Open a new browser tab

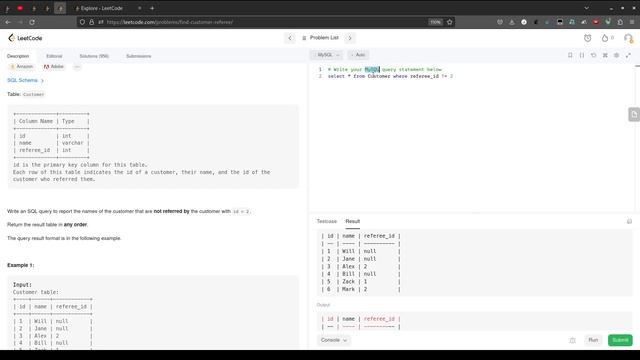(x=152, y=8)
